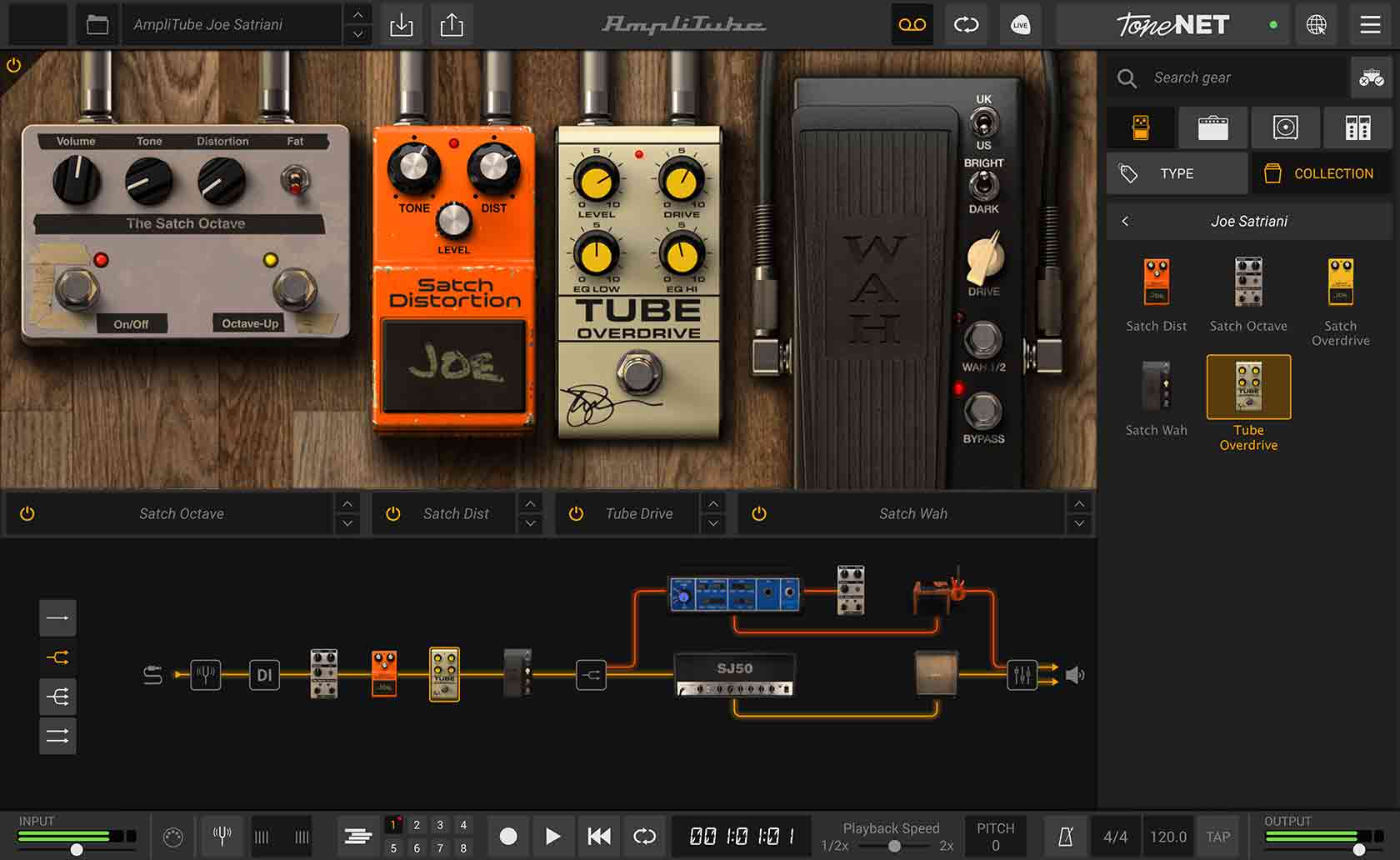This screenshot has height=860, width=1400.
Task: Click the play button
Action: click(x=552, y=836)
